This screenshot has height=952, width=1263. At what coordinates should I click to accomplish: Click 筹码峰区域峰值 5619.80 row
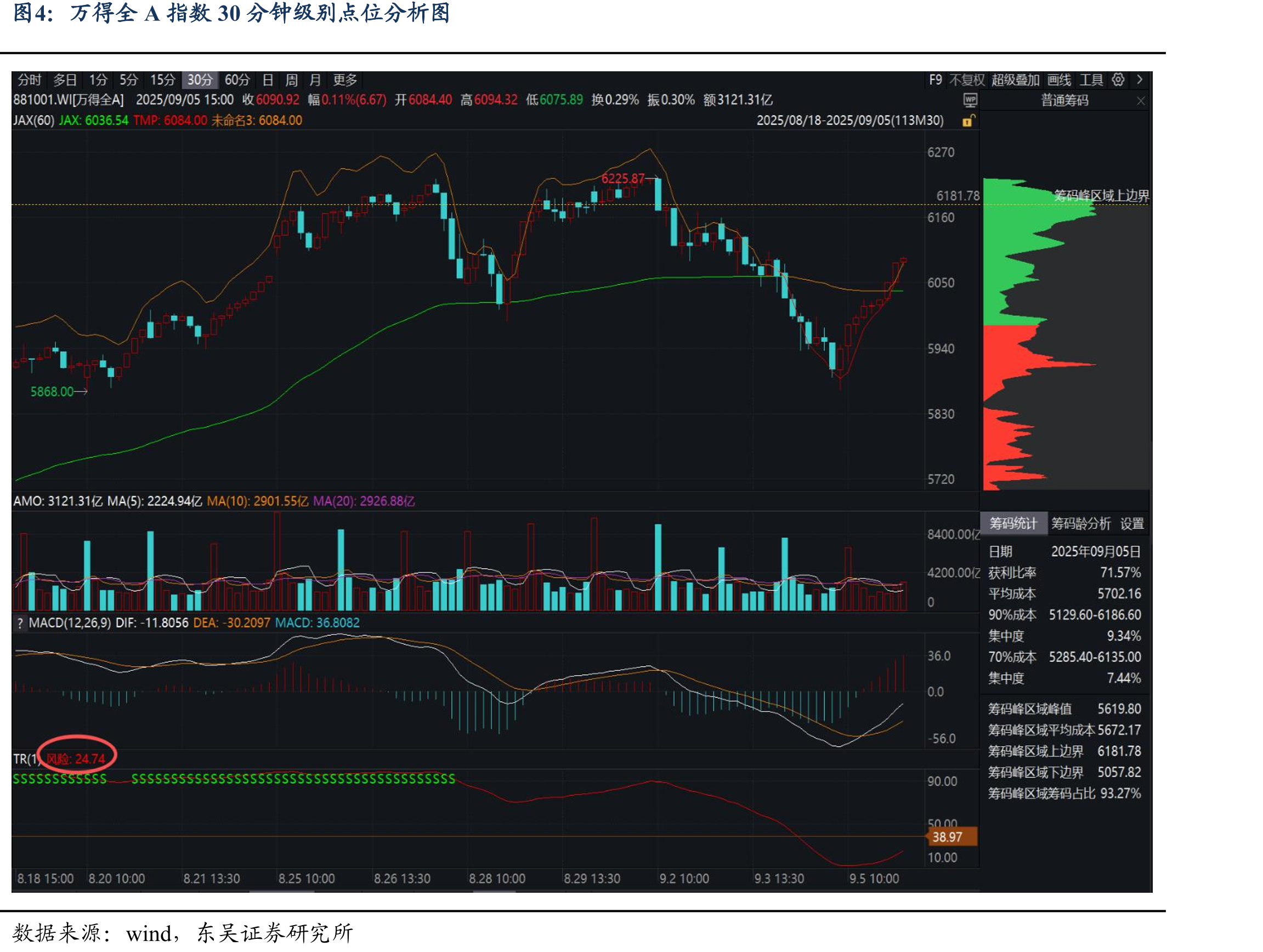(x=1064, y=709)
